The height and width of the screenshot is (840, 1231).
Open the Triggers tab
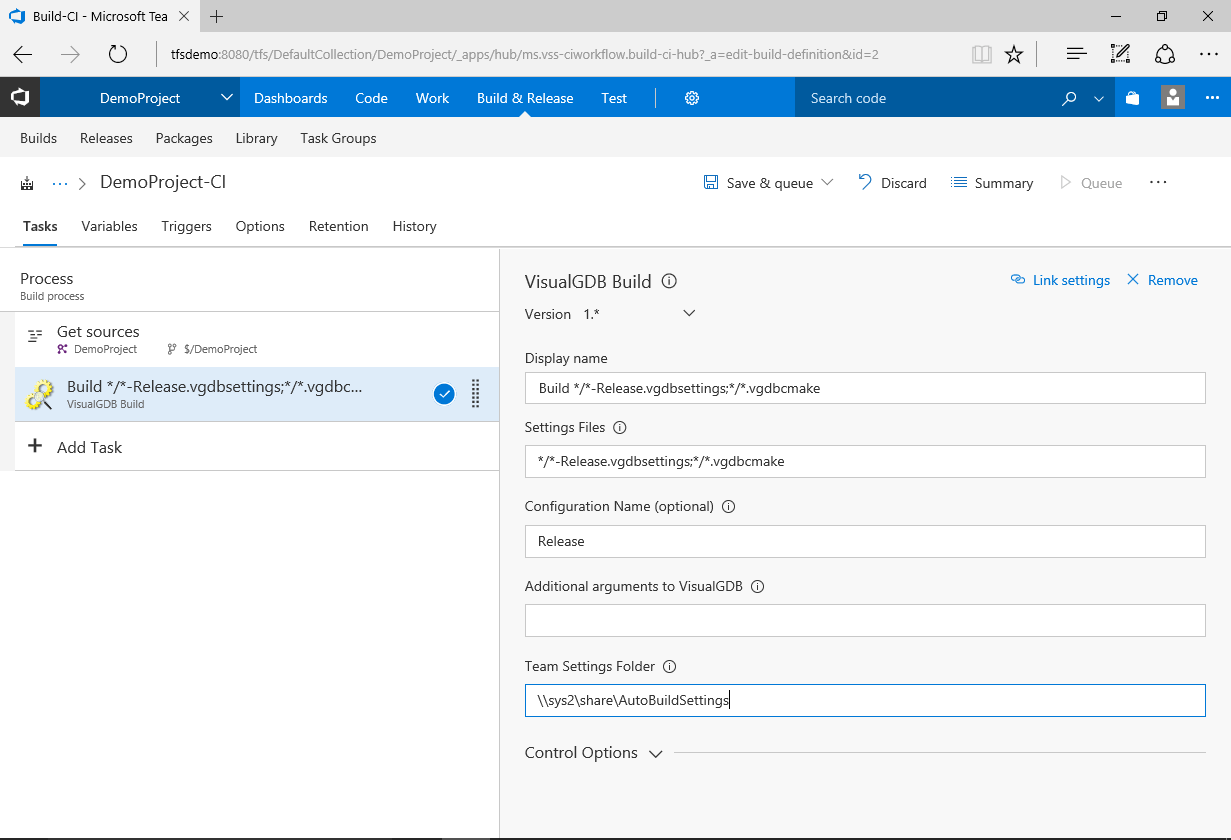[x=186, y=226]
